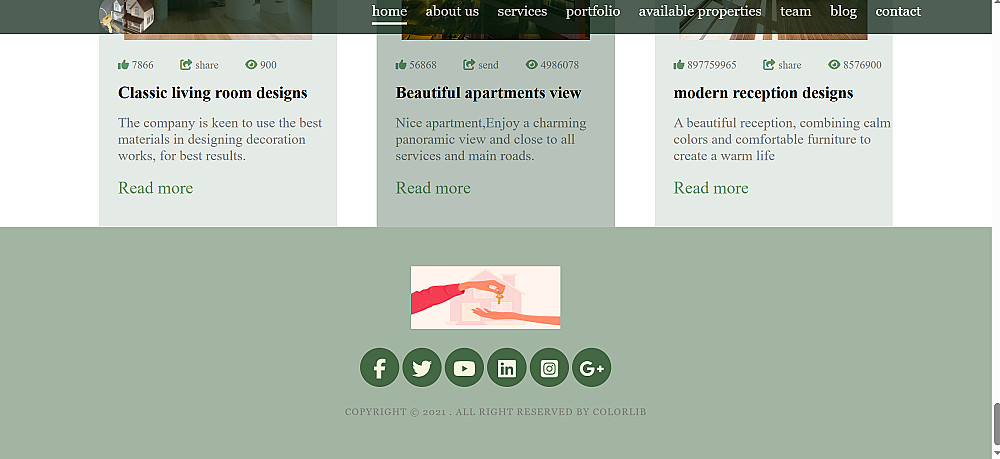Click the house logo in the navbar

point(127,16)
